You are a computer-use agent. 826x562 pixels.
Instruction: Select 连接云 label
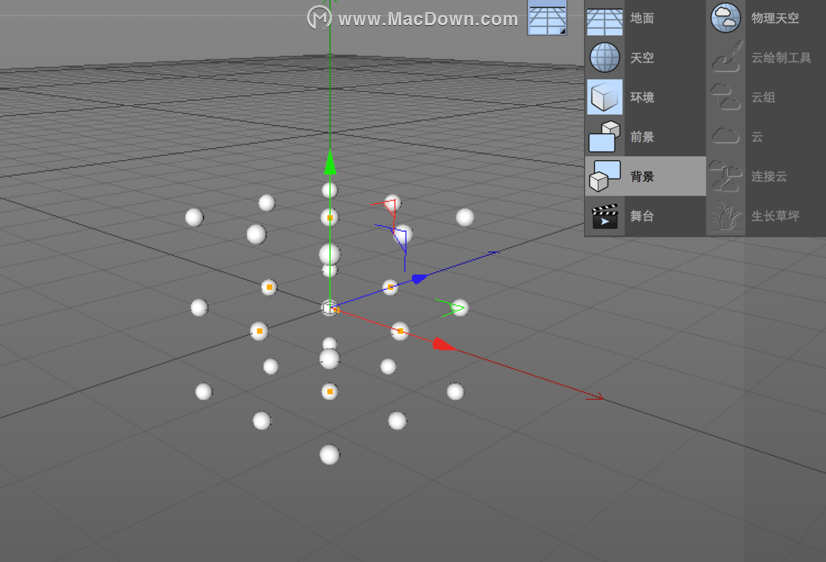769,176
